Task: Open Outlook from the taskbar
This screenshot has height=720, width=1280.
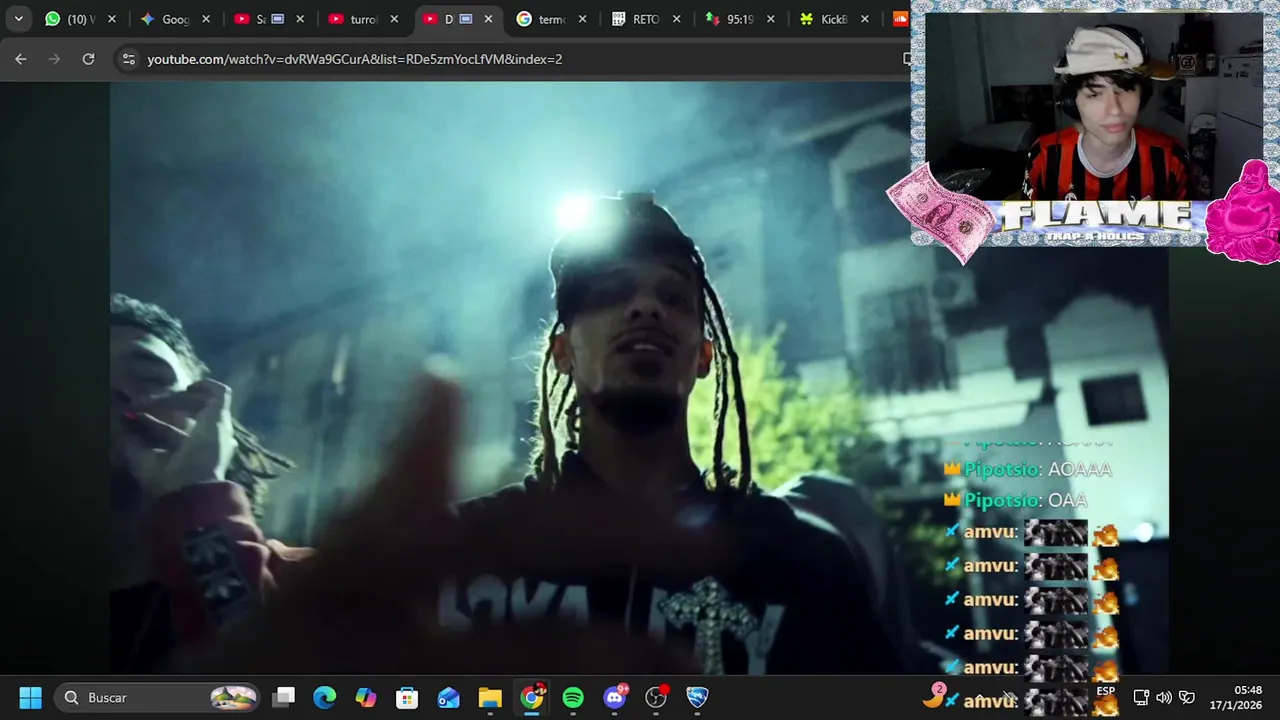Action: pyautogui.click(x=448, y=697)
